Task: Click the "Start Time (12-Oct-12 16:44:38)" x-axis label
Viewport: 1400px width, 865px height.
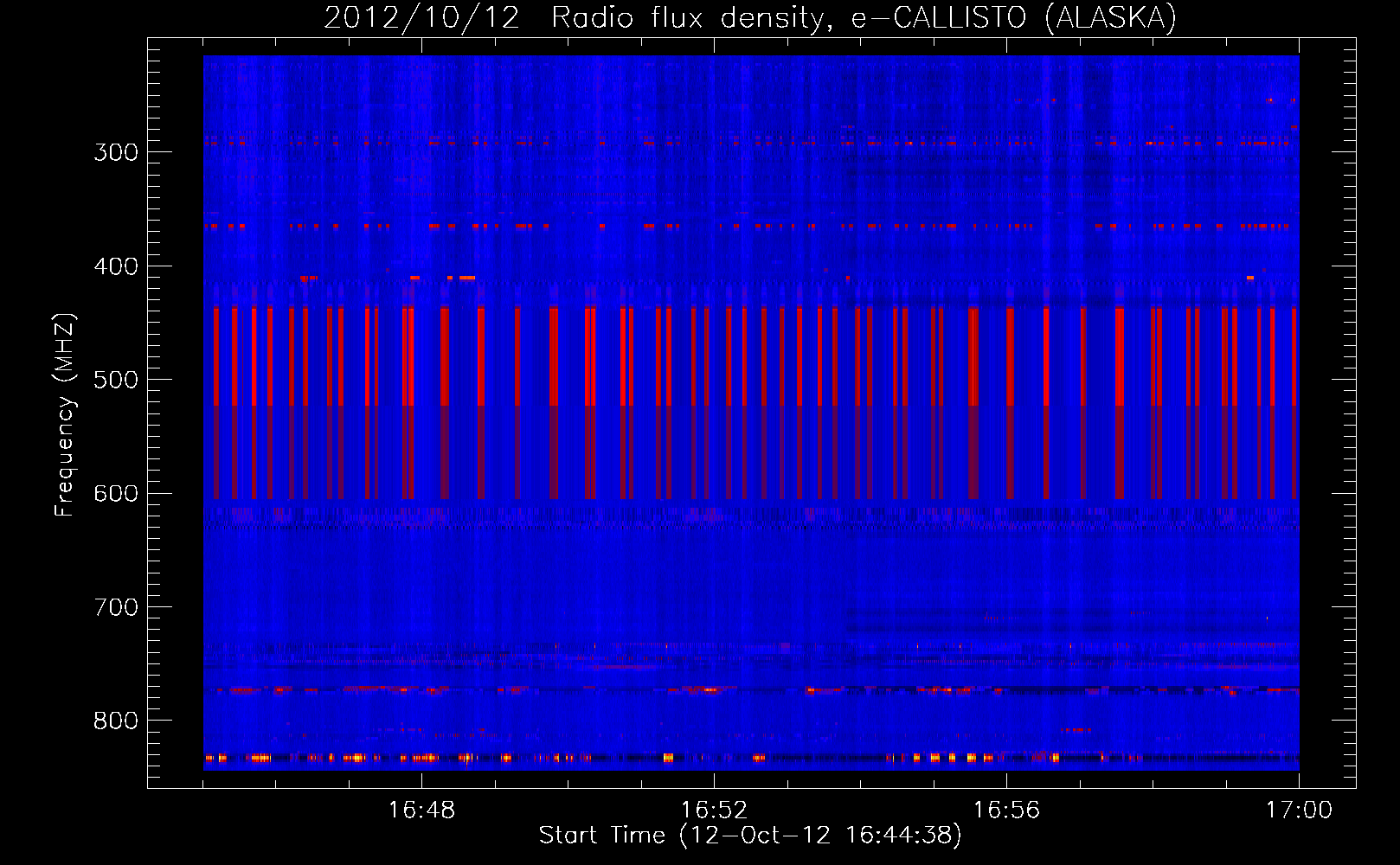Action: pos(750,836)
